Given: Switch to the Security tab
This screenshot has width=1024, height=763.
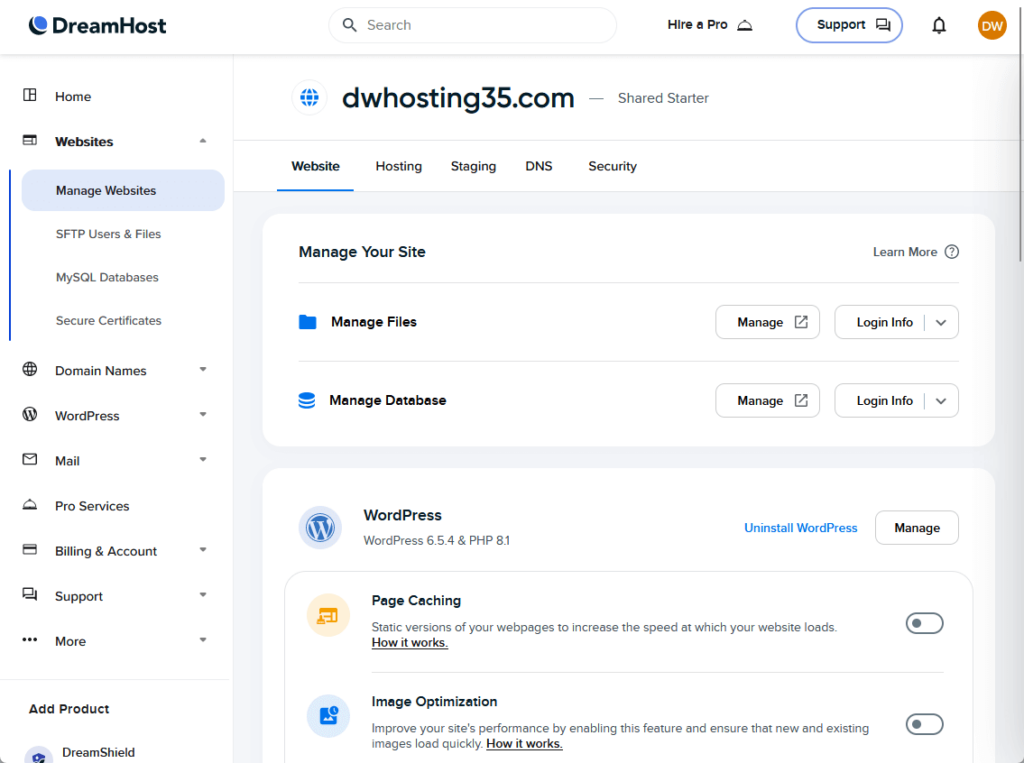Looking at the screenshot, I should (612, 167).
